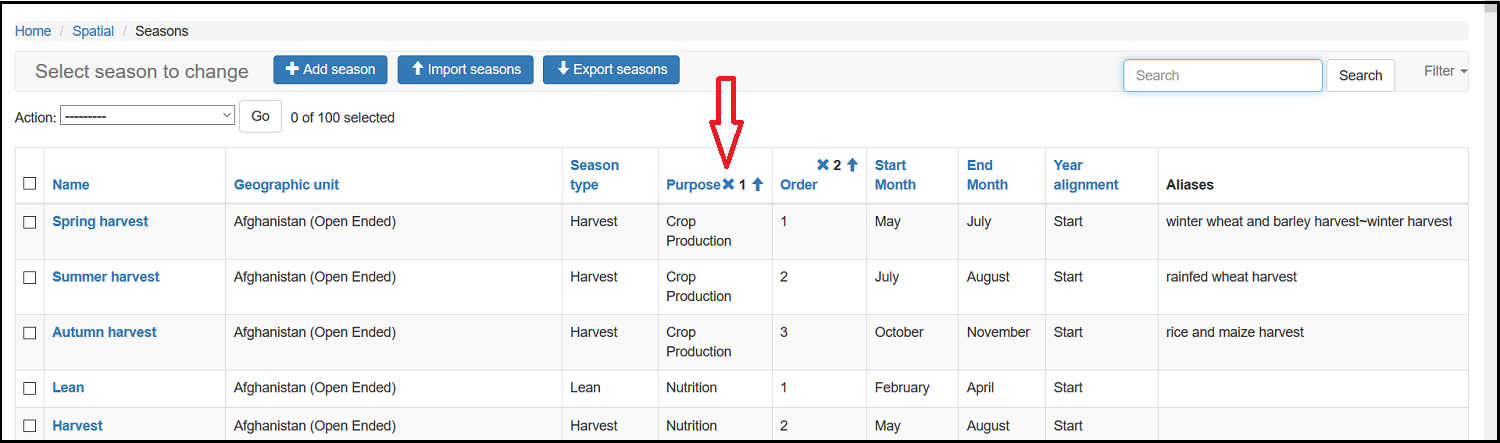Open the Summer harvest season

coord(106,277)
